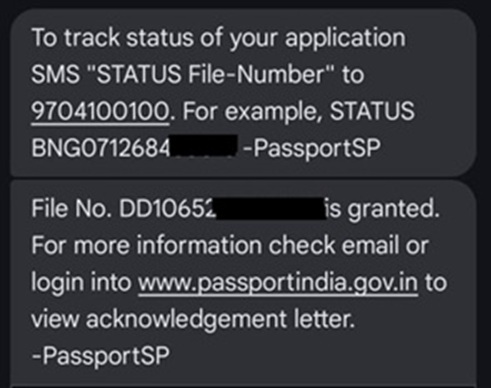This screenshot has height=388, width=491.
Task: Click the words "login into" before the URL
Action: point(81,282)
